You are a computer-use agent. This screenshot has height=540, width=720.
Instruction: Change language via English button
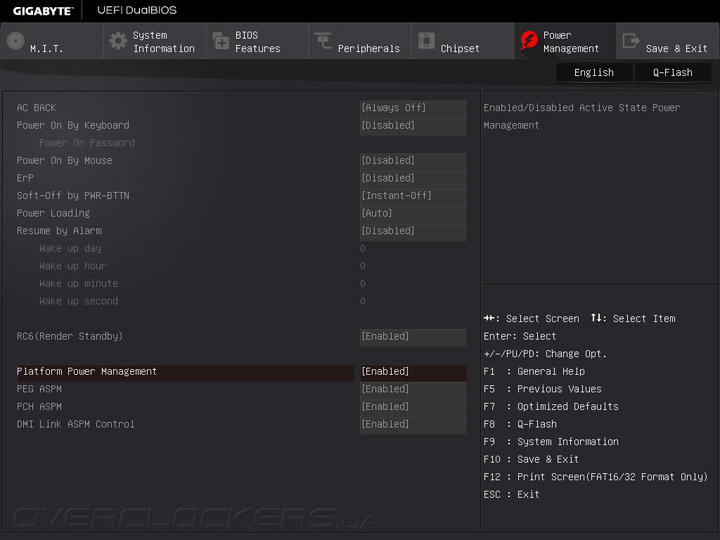[x=594, y=73]
